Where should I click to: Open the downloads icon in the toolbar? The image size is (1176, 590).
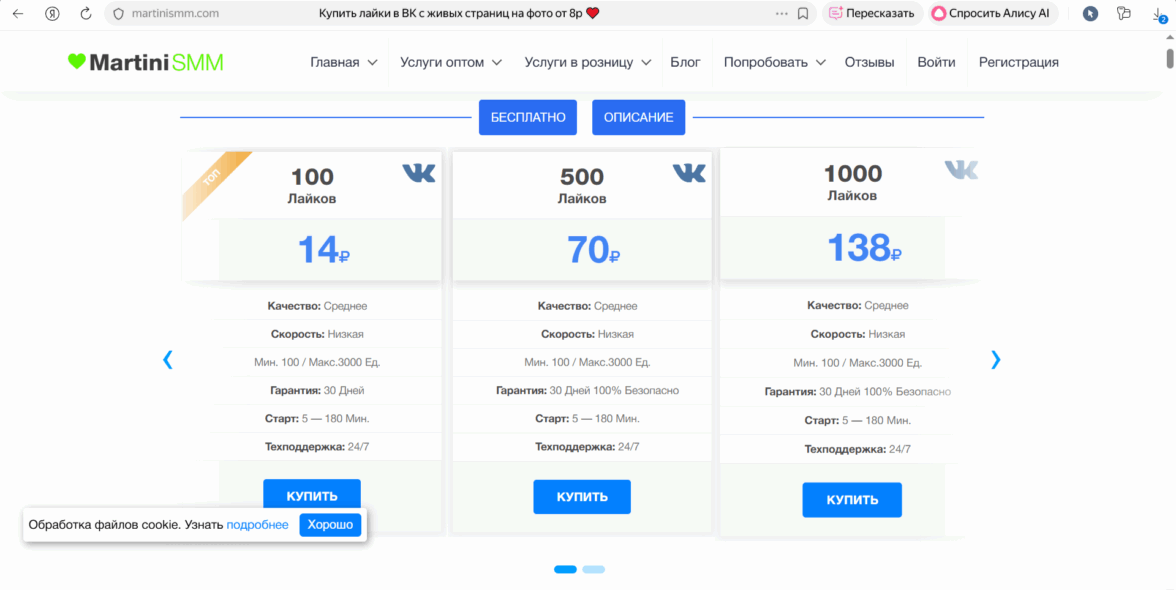tap(1158, 14)
